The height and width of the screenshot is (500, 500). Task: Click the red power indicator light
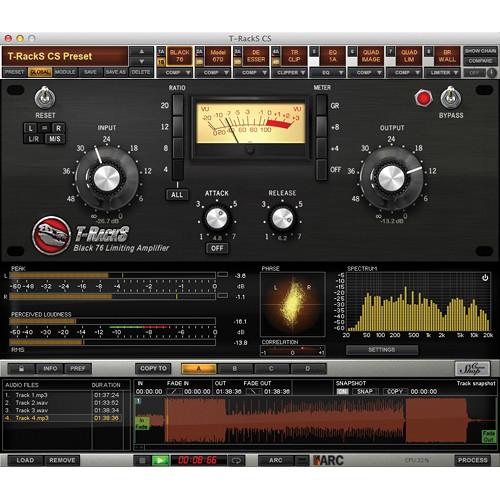coord(423,99)
